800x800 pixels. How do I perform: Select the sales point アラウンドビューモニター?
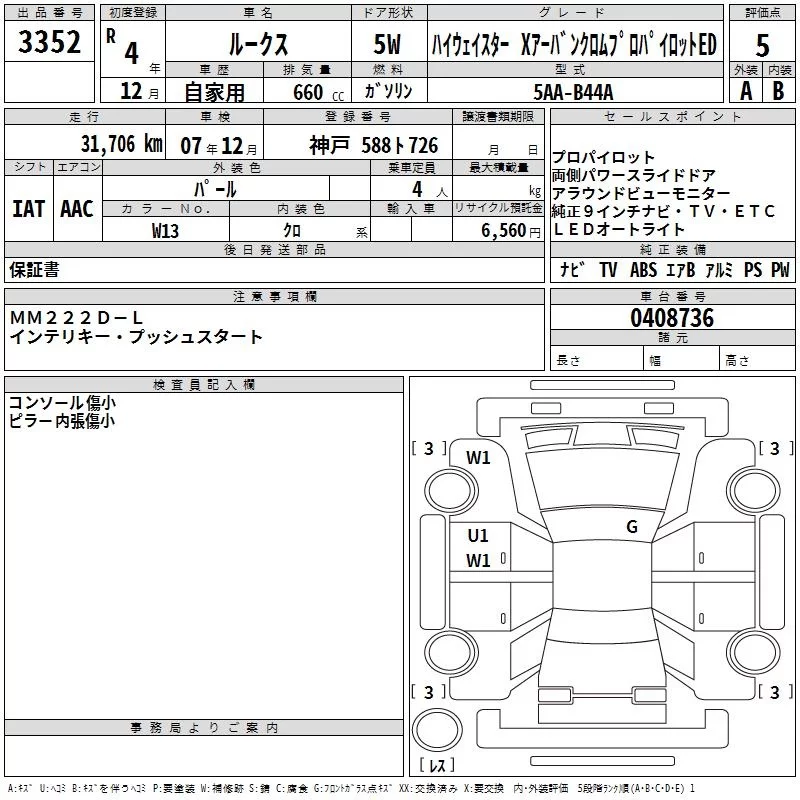click(641, 193)
